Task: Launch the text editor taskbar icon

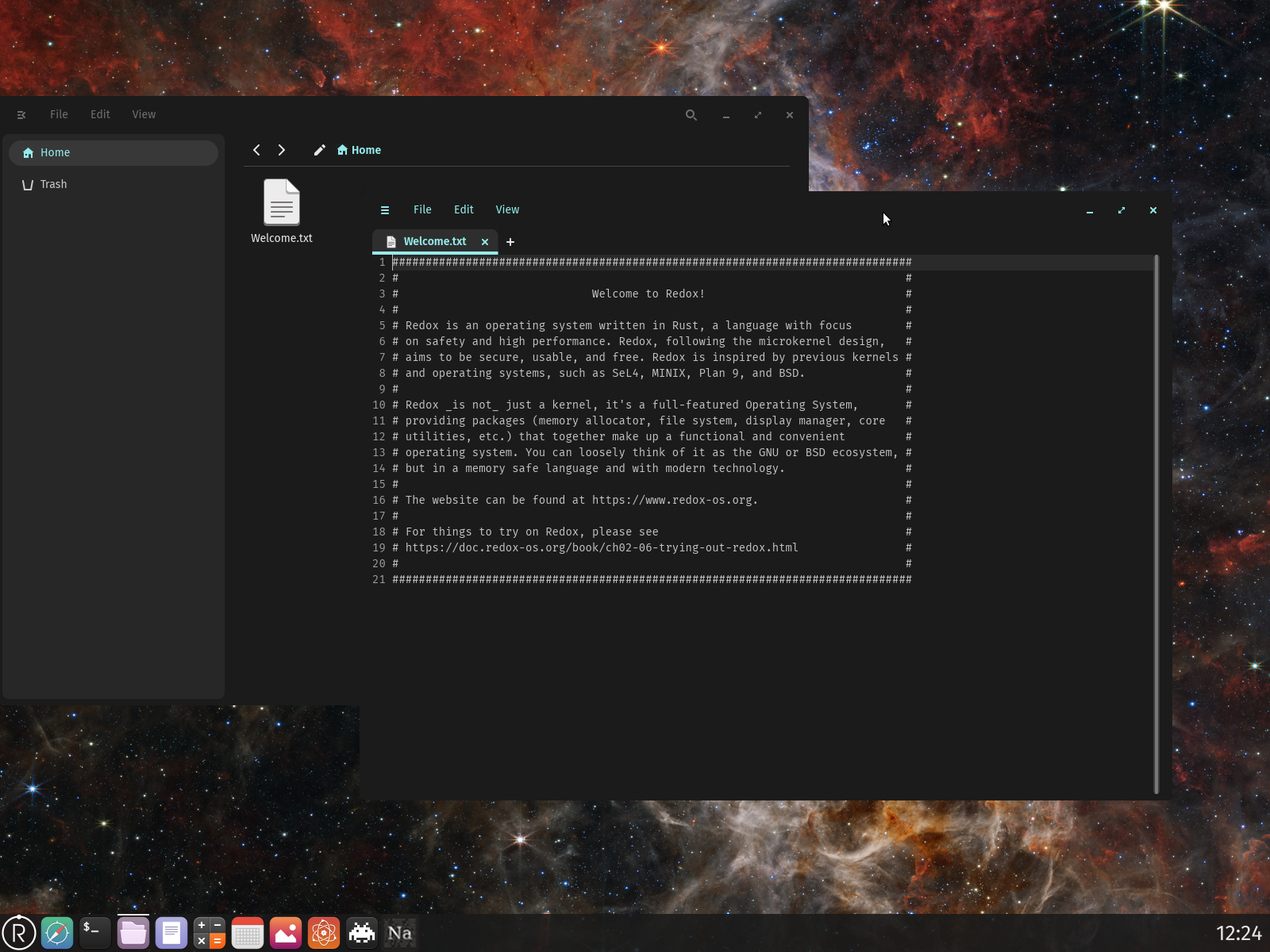Action: coord(171,933)
